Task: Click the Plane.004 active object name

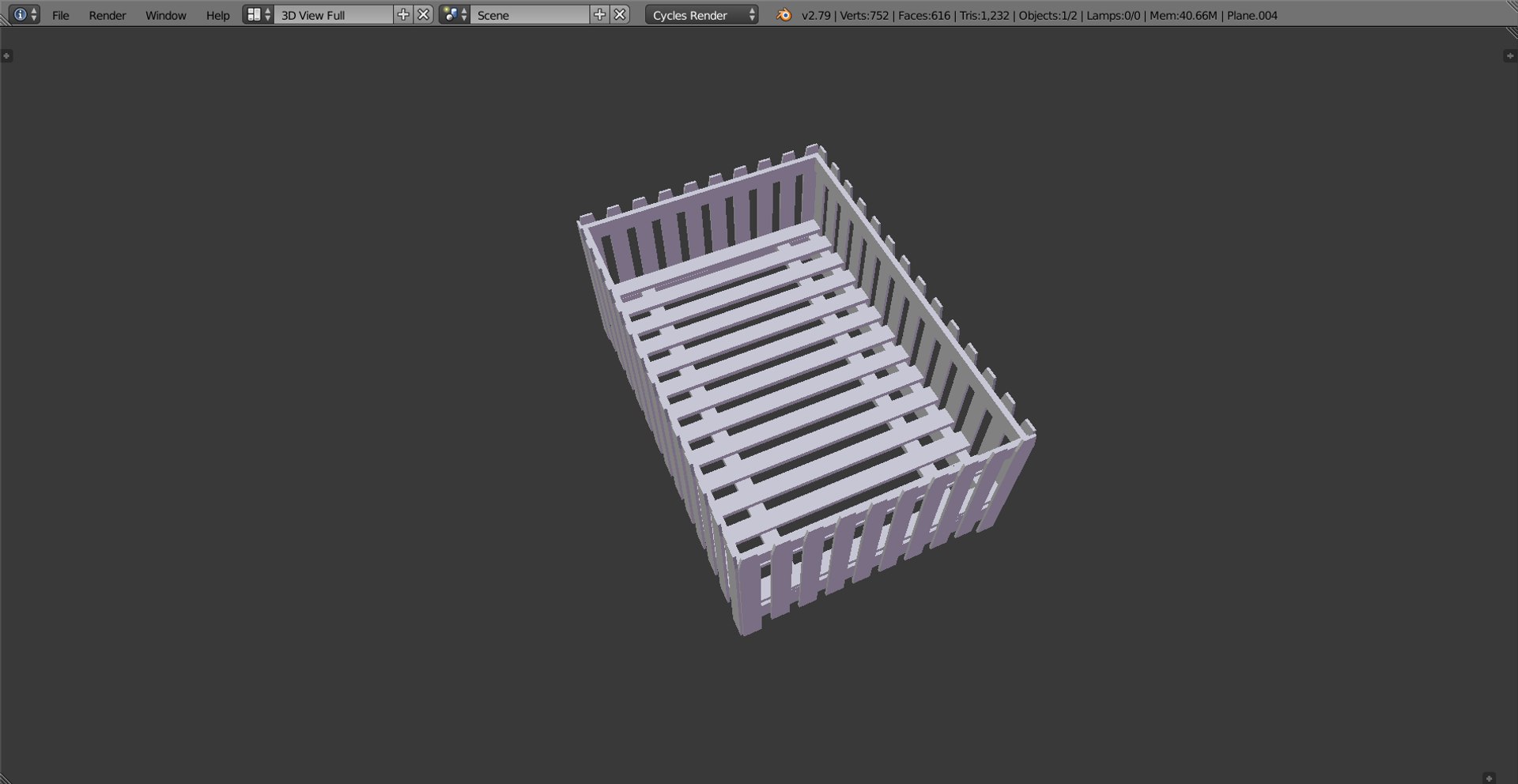Action: click(1252, 15)
